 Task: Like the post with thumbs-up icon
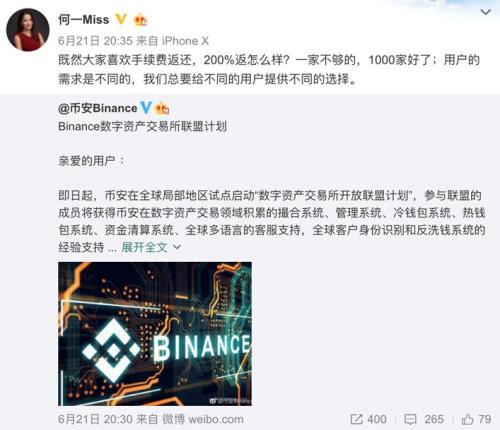coord(467,419)
